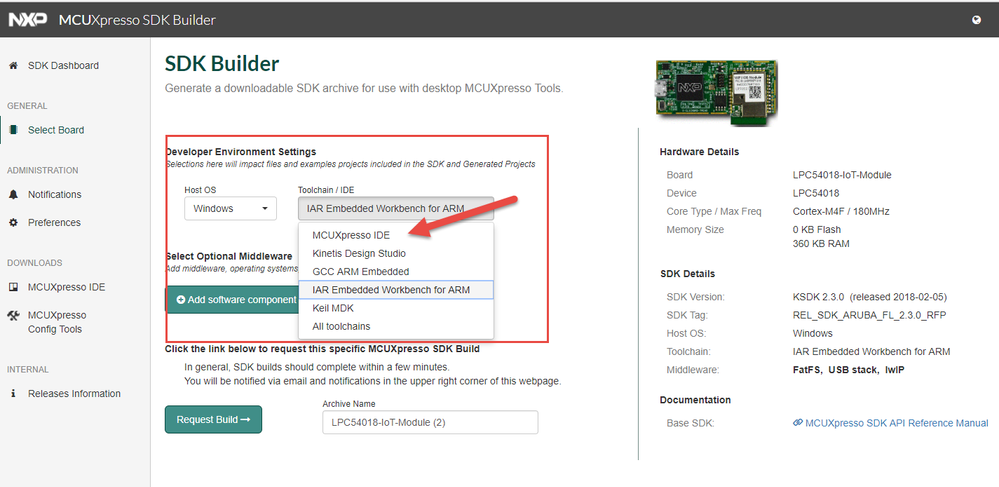Click the Request Build button
Image resolution: width=999 pixels, height=487 pixels.
[213, 419]
